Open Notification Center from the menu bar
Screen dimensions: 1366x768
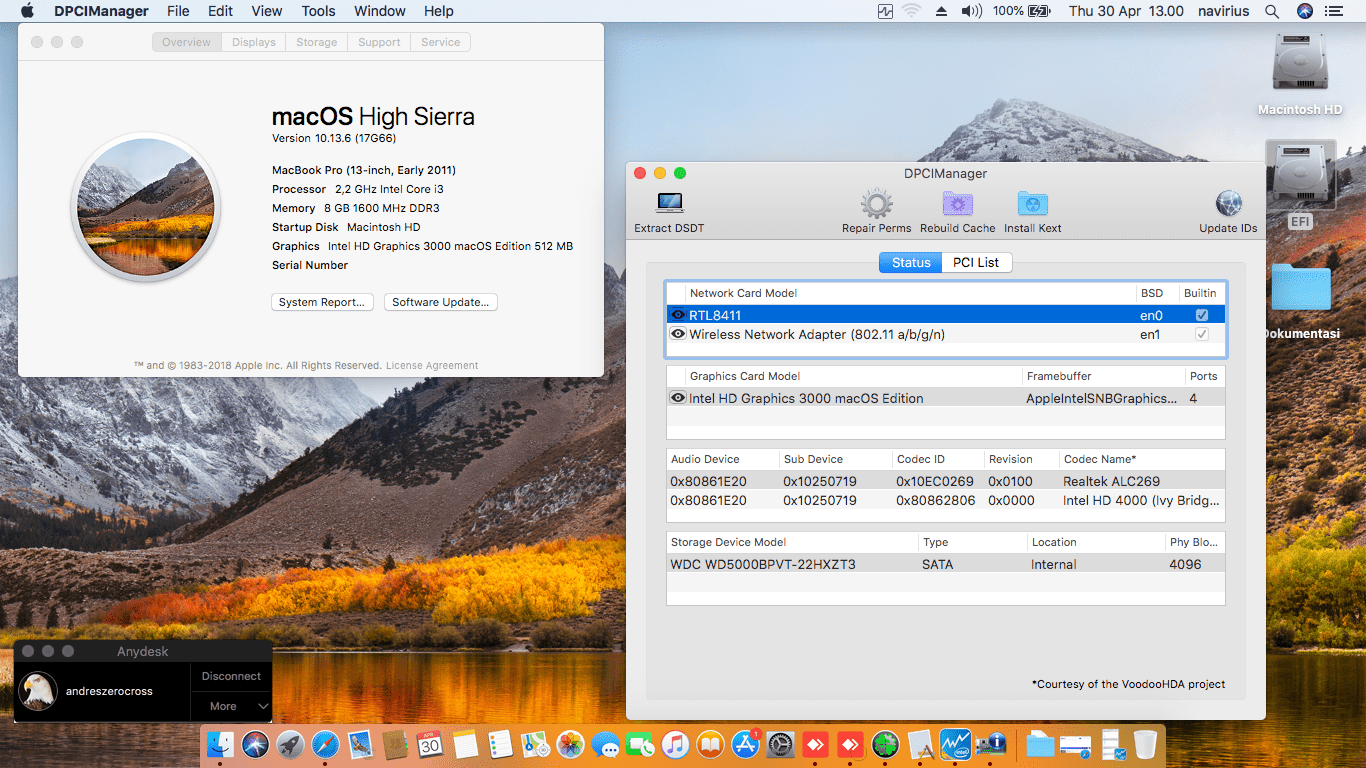(x=1336, y=11)
